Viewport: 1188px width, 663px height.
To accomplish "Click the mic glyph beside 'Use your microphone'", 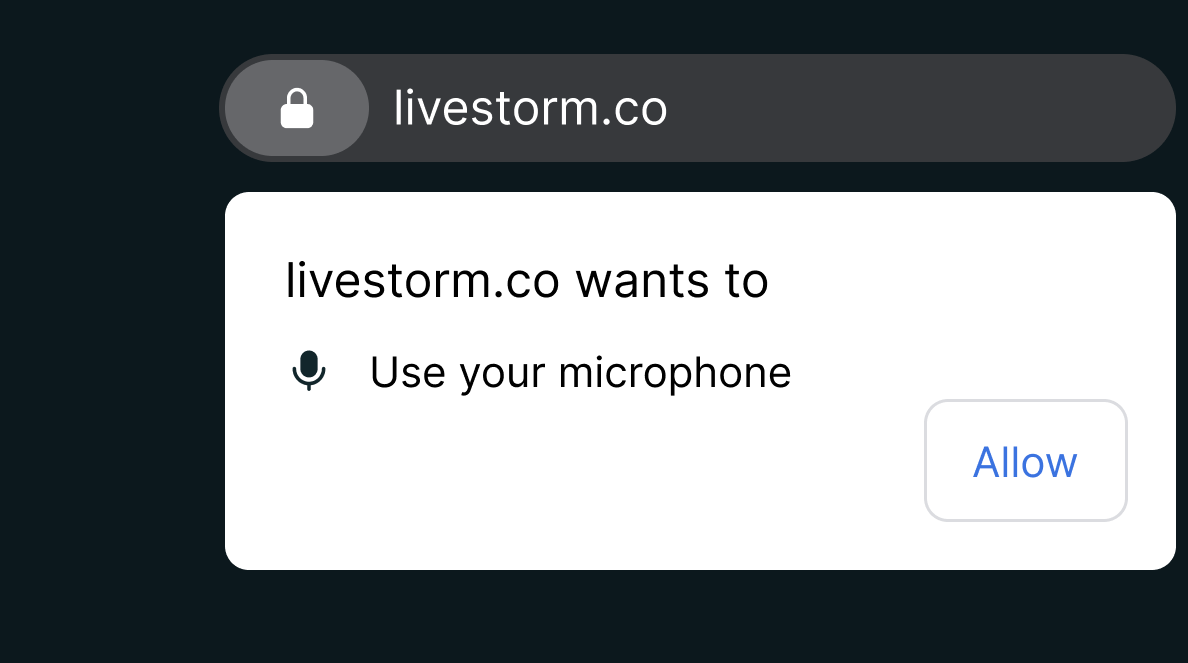I will point(309,371).
